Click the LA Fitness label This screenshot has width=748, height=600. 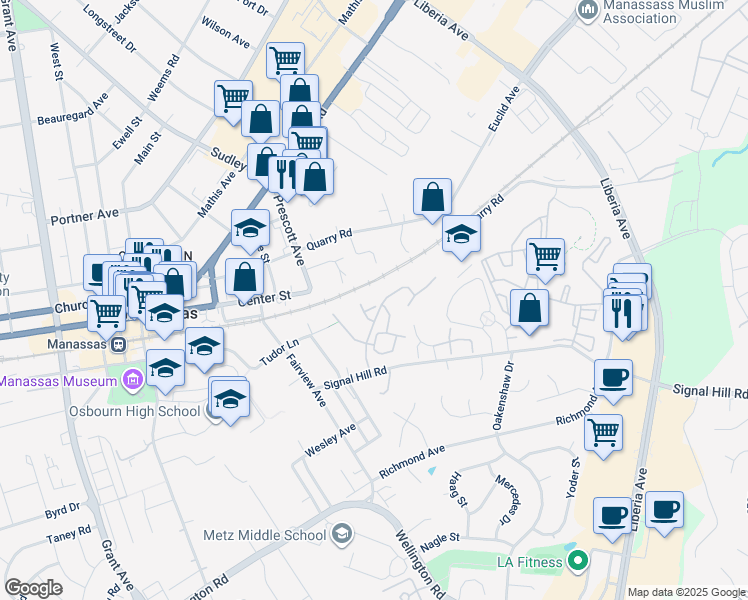[530, 562]
